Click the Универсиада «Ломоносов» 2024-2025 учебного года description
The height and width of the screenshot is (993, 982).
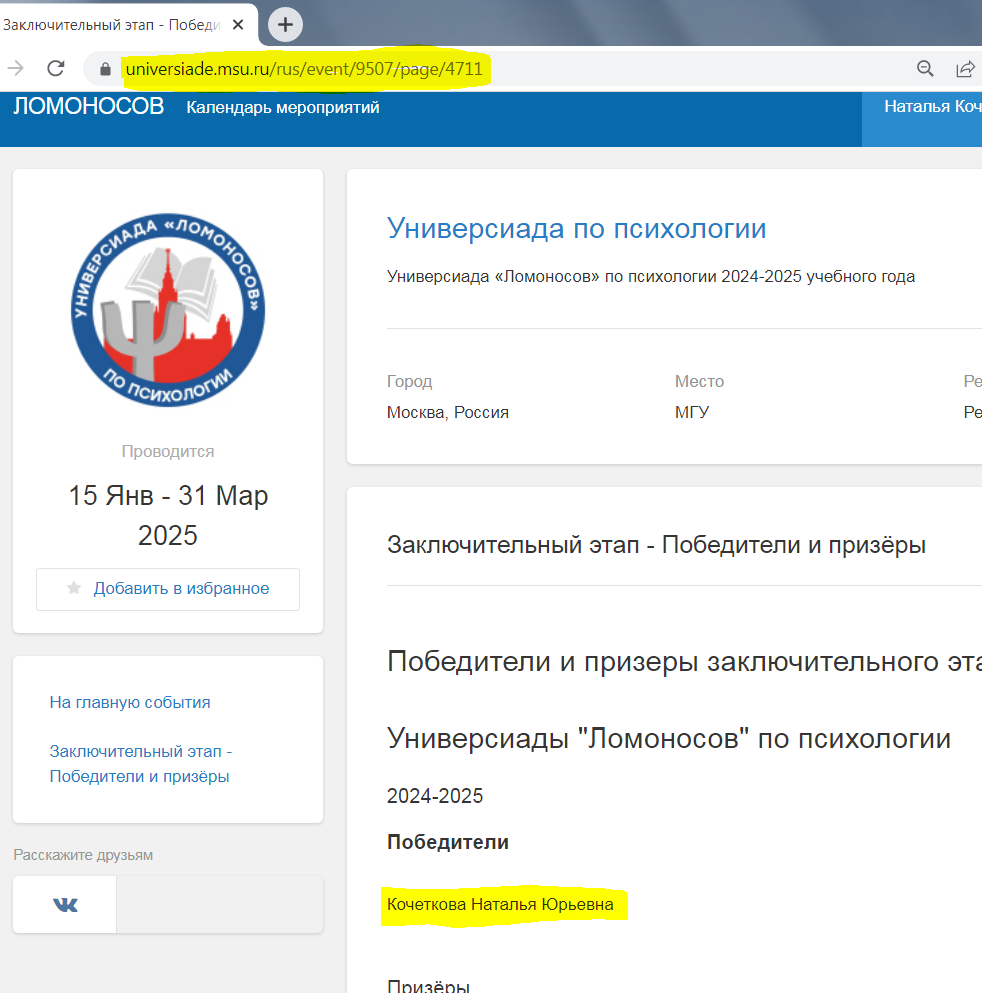pyautogui.click(x=651, y=277)
